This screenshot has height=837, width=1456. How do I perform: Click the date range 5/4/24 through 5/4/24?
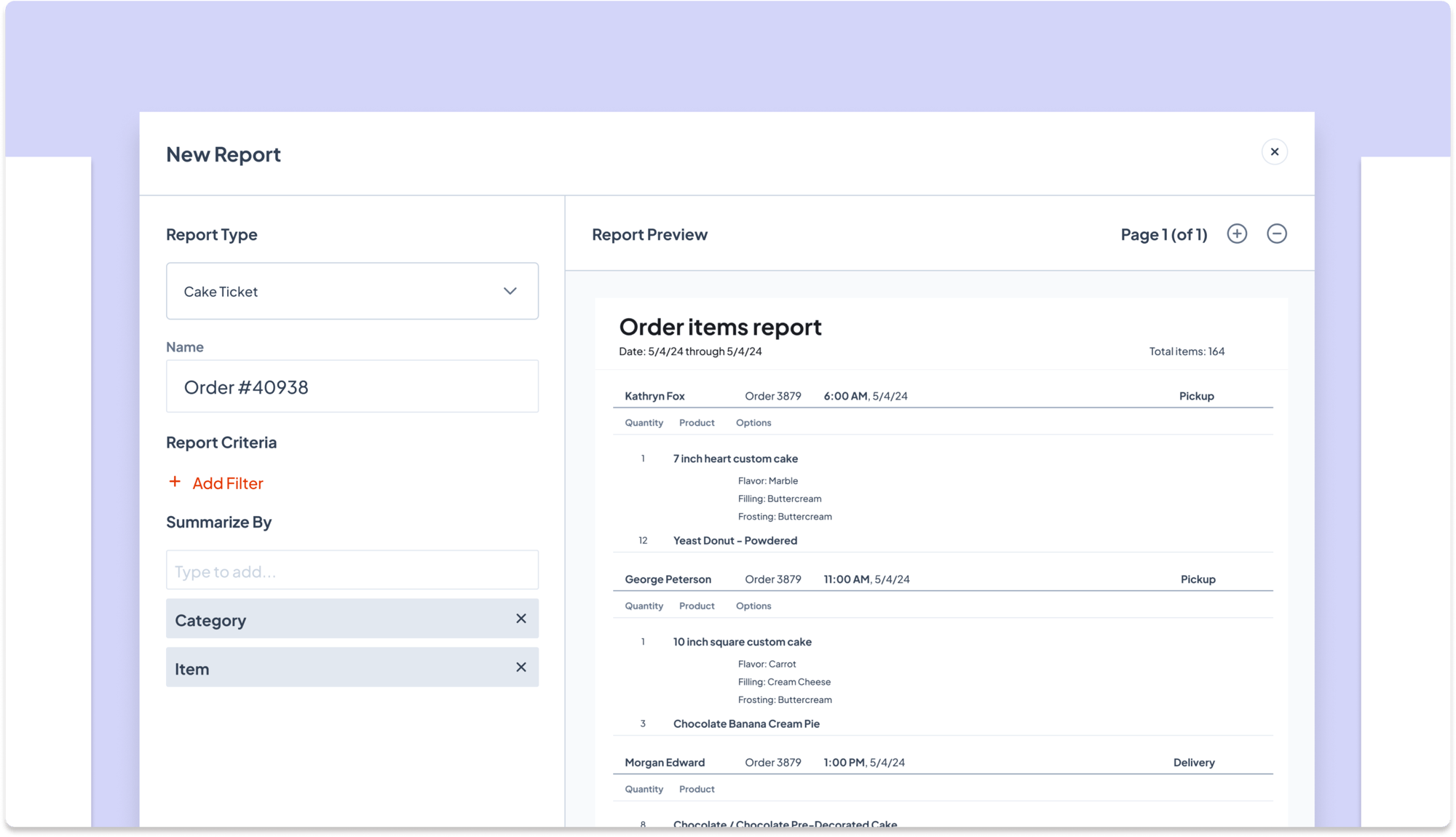click(705, 352)
